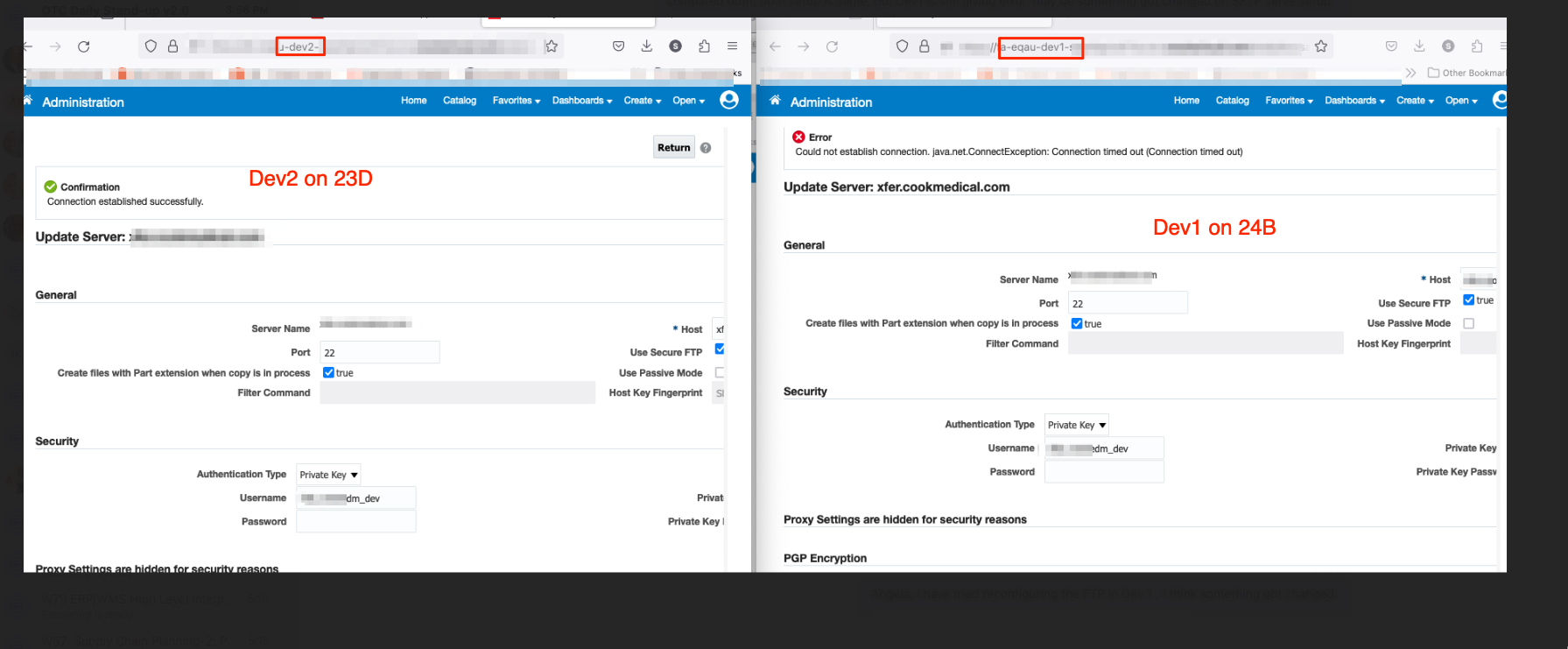The height and width of the screenshot is (649, 1568).
Task: Open downloads in left browser toolbar
Action: point(647,46)
